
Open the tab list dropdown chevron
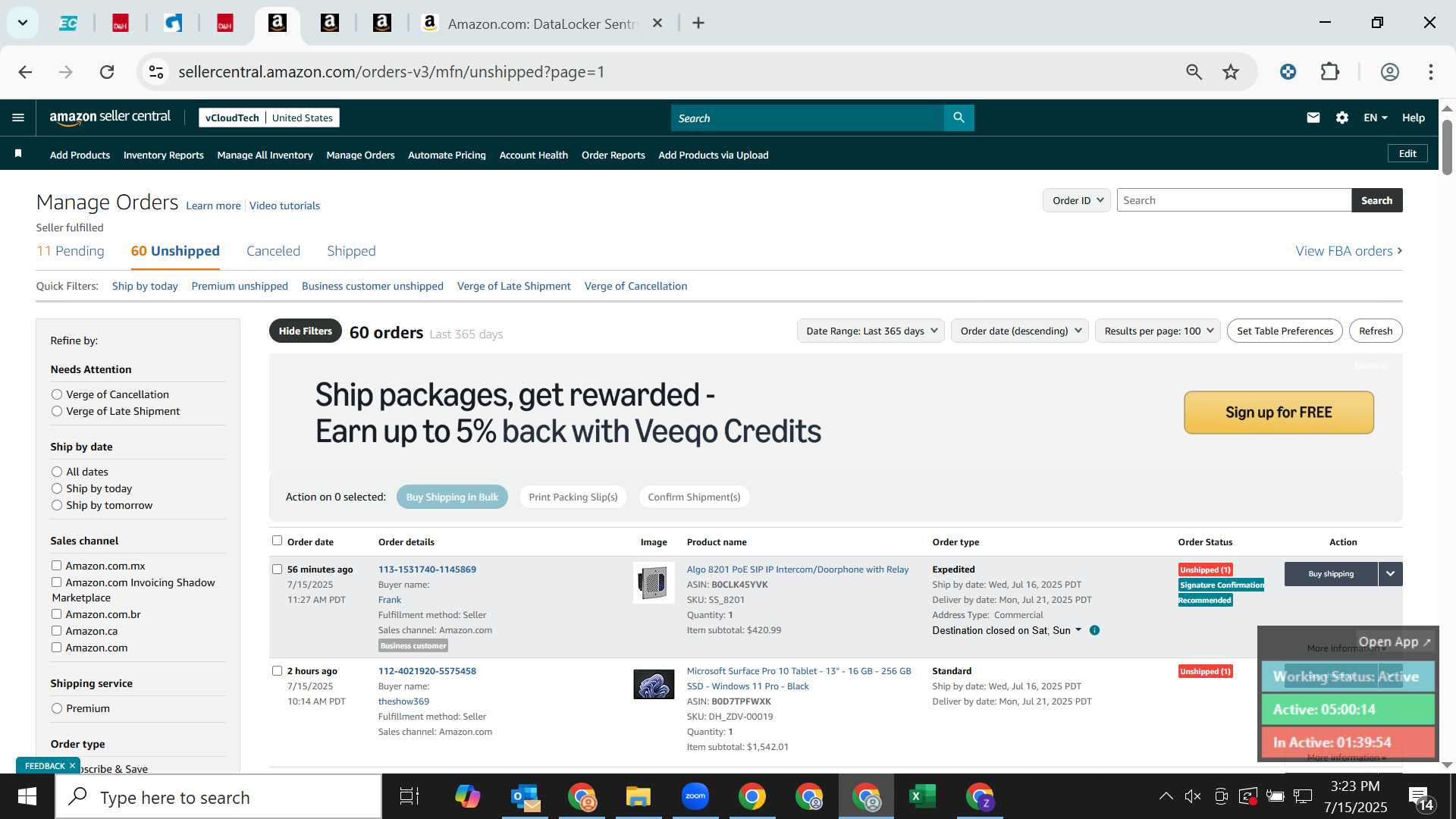(x=23, y=23)
